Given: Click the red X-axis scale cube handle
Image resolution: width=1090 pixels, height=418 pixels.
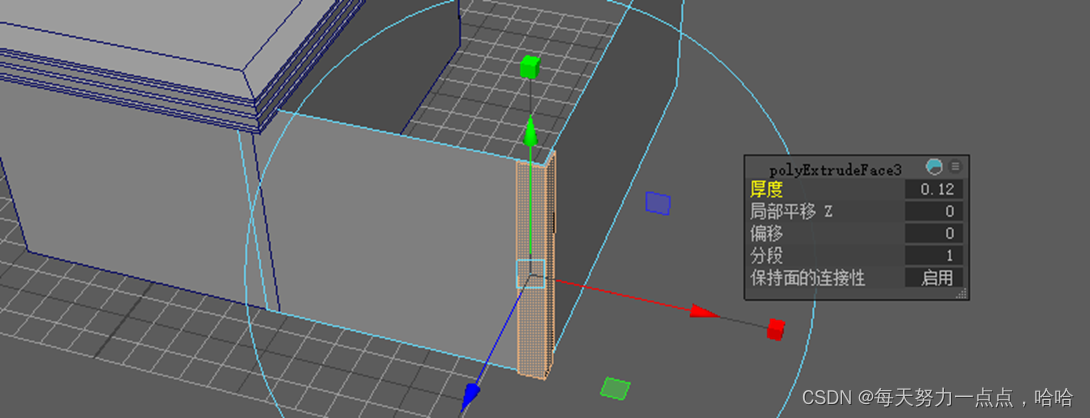Looking at the screenshot, I should pyautogui.click(x=776, y=329).
